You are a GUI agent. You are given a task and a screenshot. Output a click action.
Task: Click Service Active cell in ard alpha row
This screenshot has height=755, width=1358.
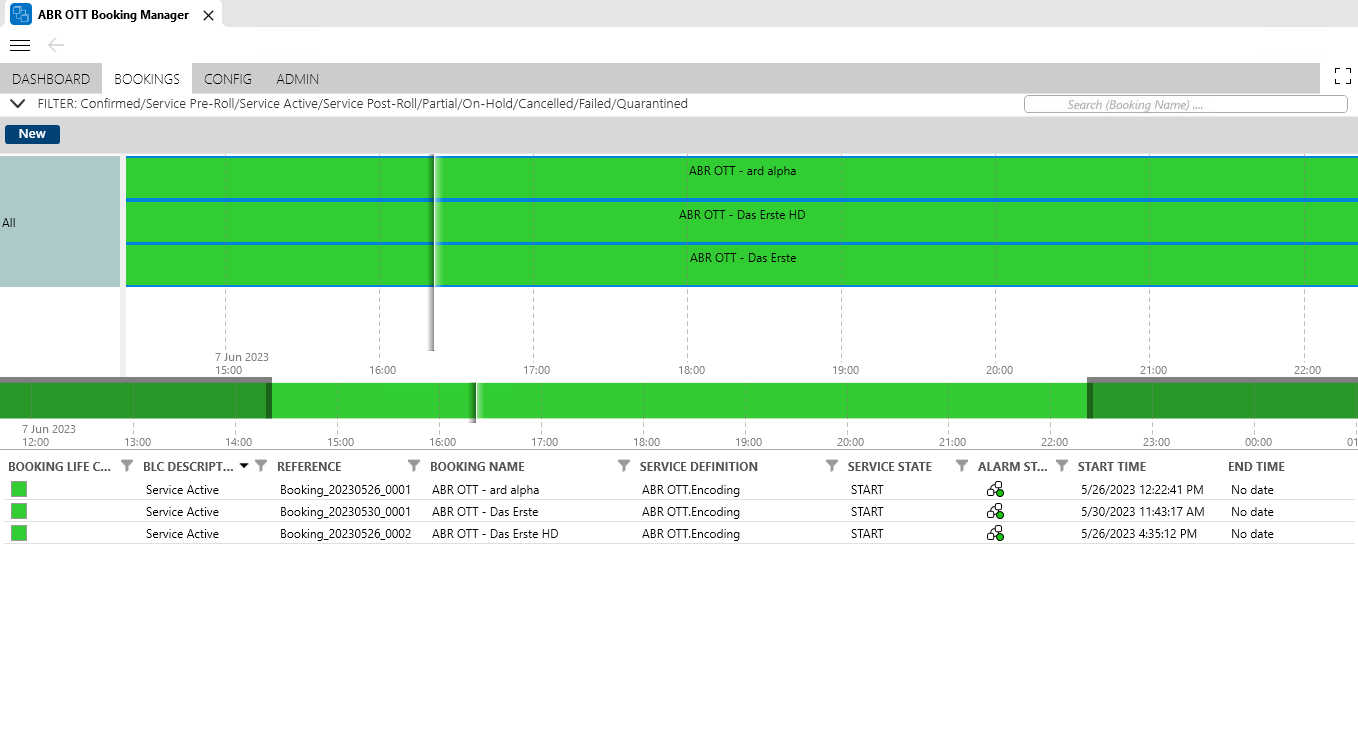[182, 490]
